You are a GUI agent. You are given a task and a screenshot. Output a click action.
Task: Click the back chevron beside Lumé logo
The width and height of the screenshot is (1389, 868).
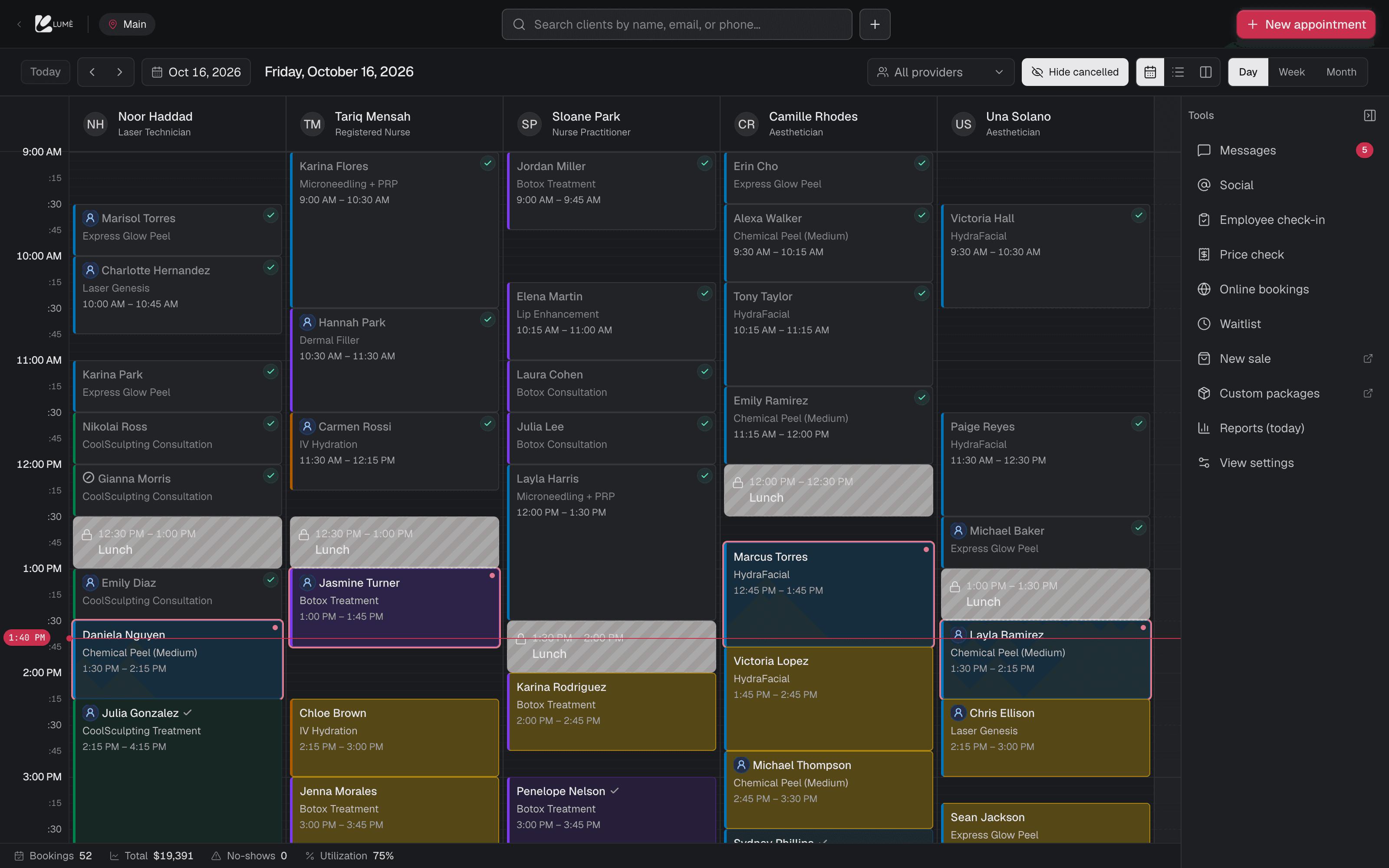tap(20, 24)
